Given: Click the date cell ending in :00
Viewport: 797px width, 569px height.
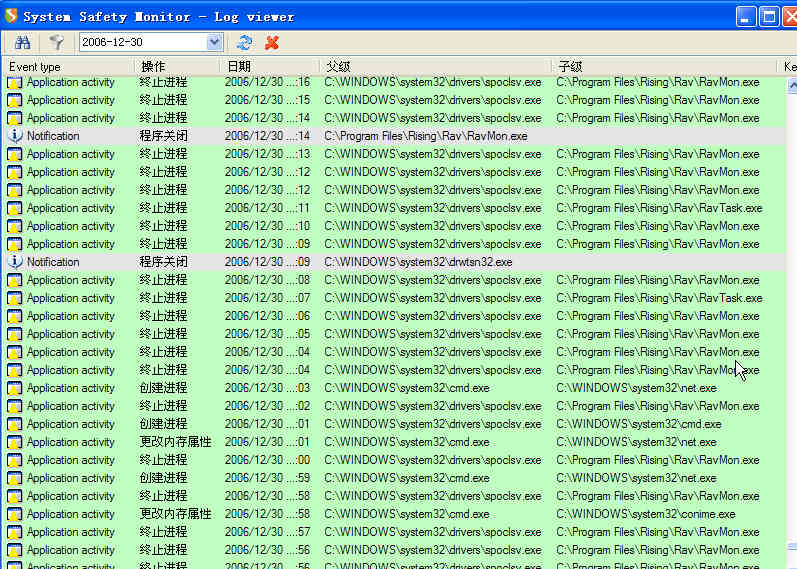Looking at the screenshot, I should point(267,460).
